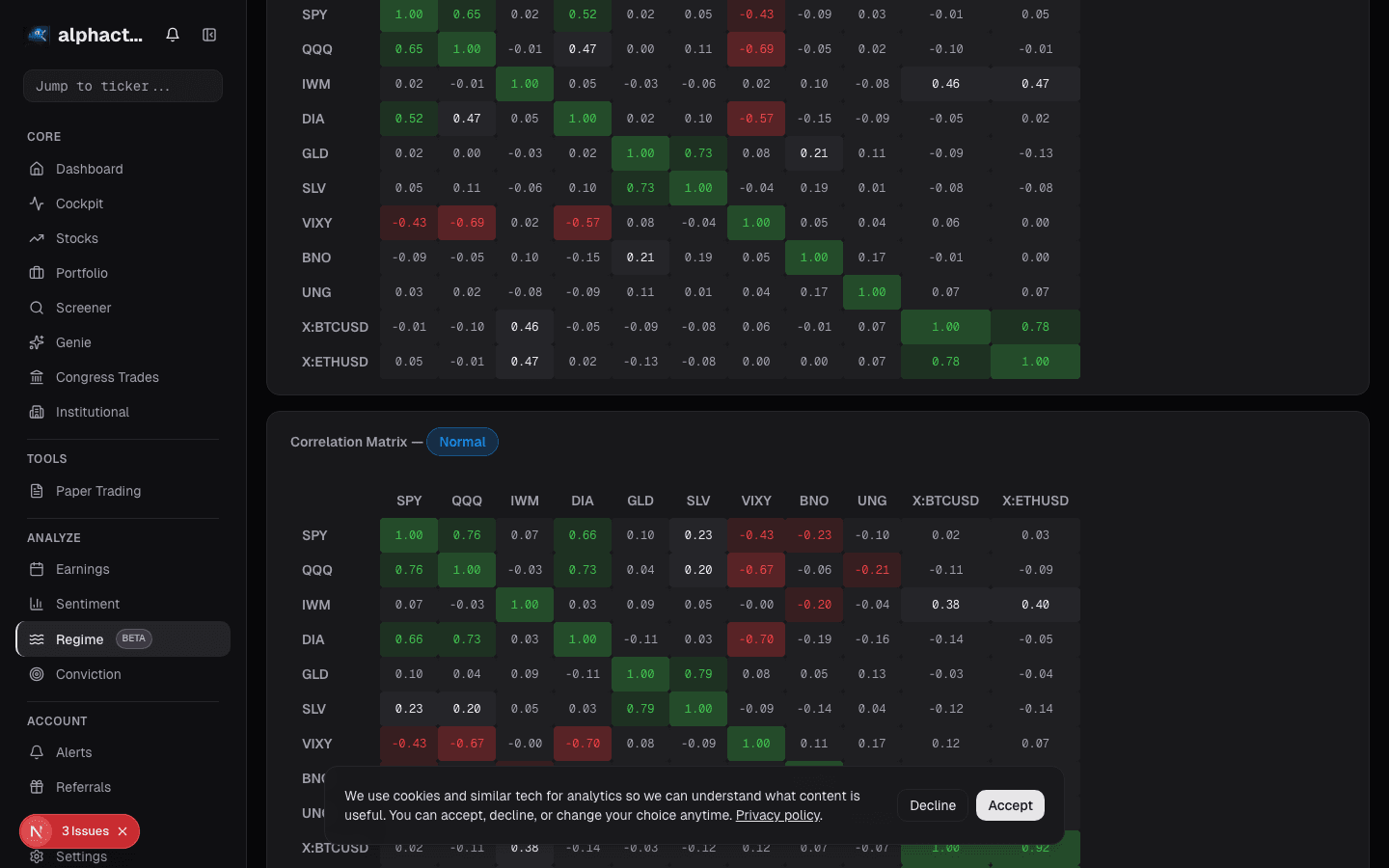Open the Privacy policy link
The width and height of the screenshot is (1389, 868).
pos(777,815)
